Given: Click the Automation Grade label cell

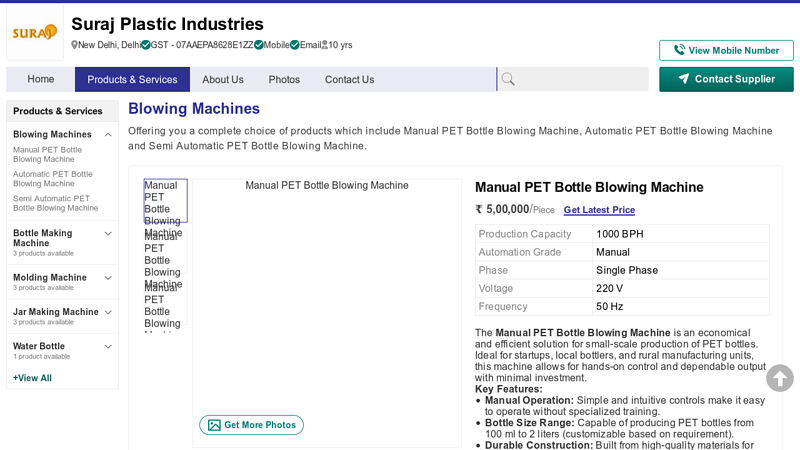Looking at the screenshot, I should coord(534,252).
